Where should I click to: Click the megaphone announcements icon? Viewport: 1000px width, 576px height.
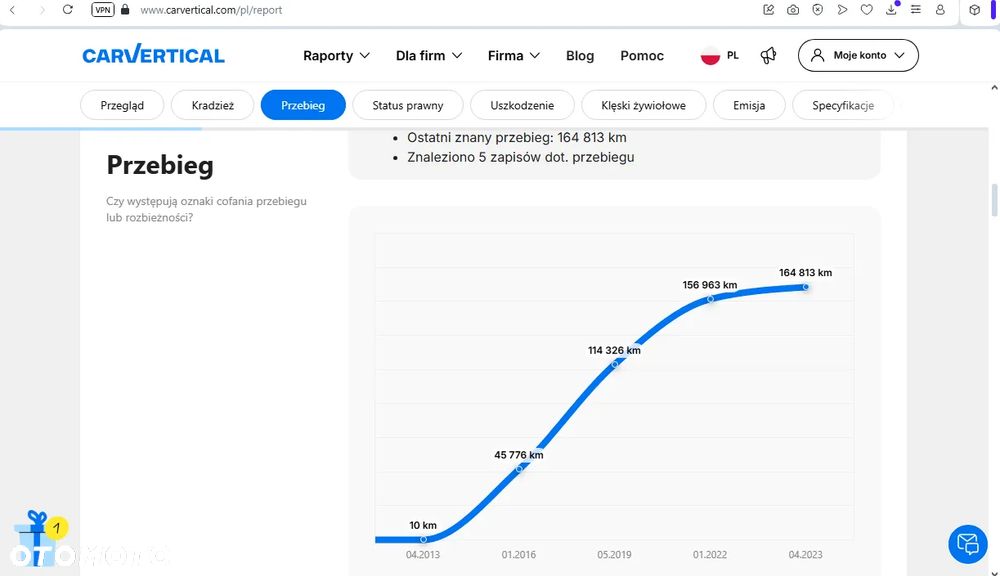coord(768,55)
